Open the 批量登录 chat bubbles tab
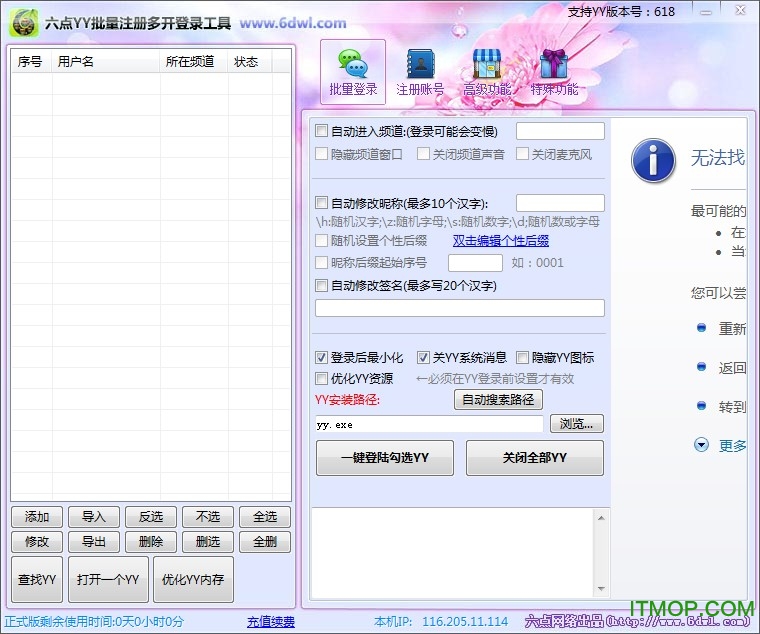This screenshot has width=760, height=634. 353,72
